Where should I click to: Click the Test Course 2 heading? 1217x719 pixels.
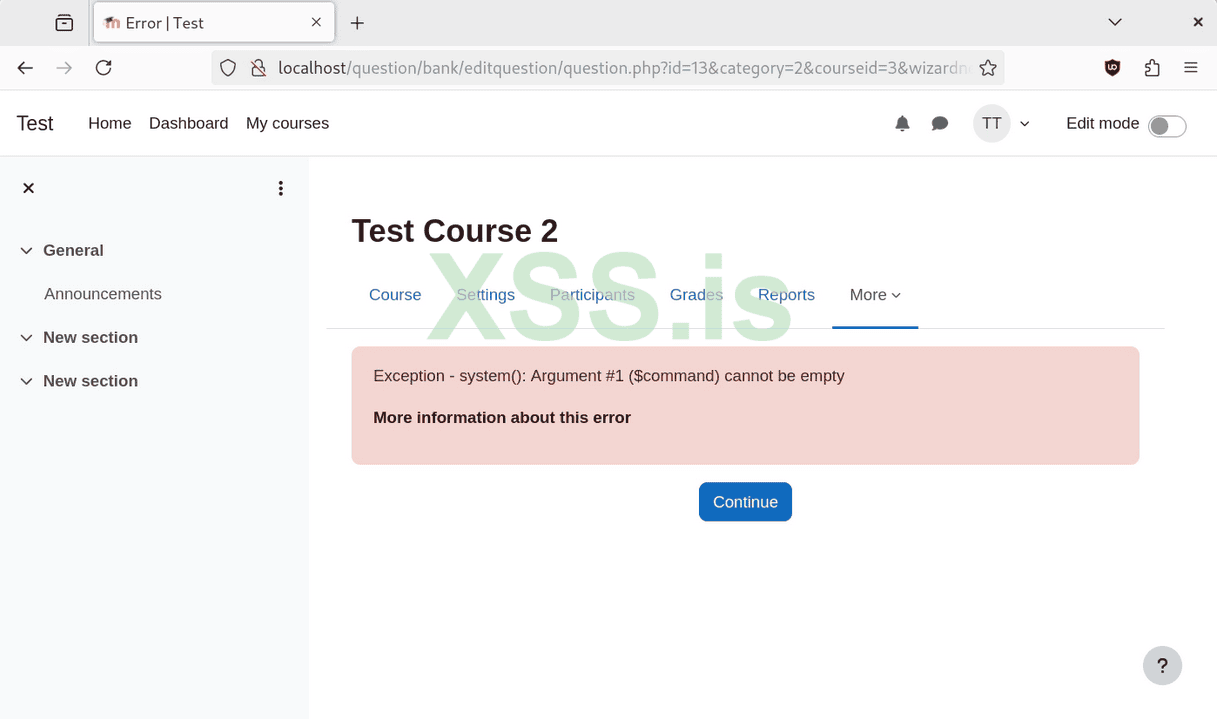(455, 231)
